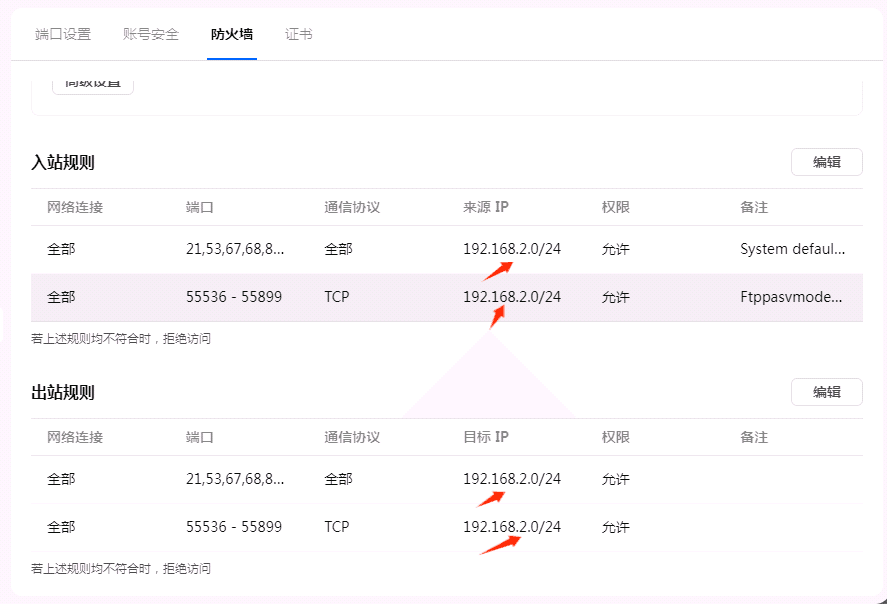Open the 账号安全 tab
The height and width of the screenshot is (604, 887).
click(151, 34)
